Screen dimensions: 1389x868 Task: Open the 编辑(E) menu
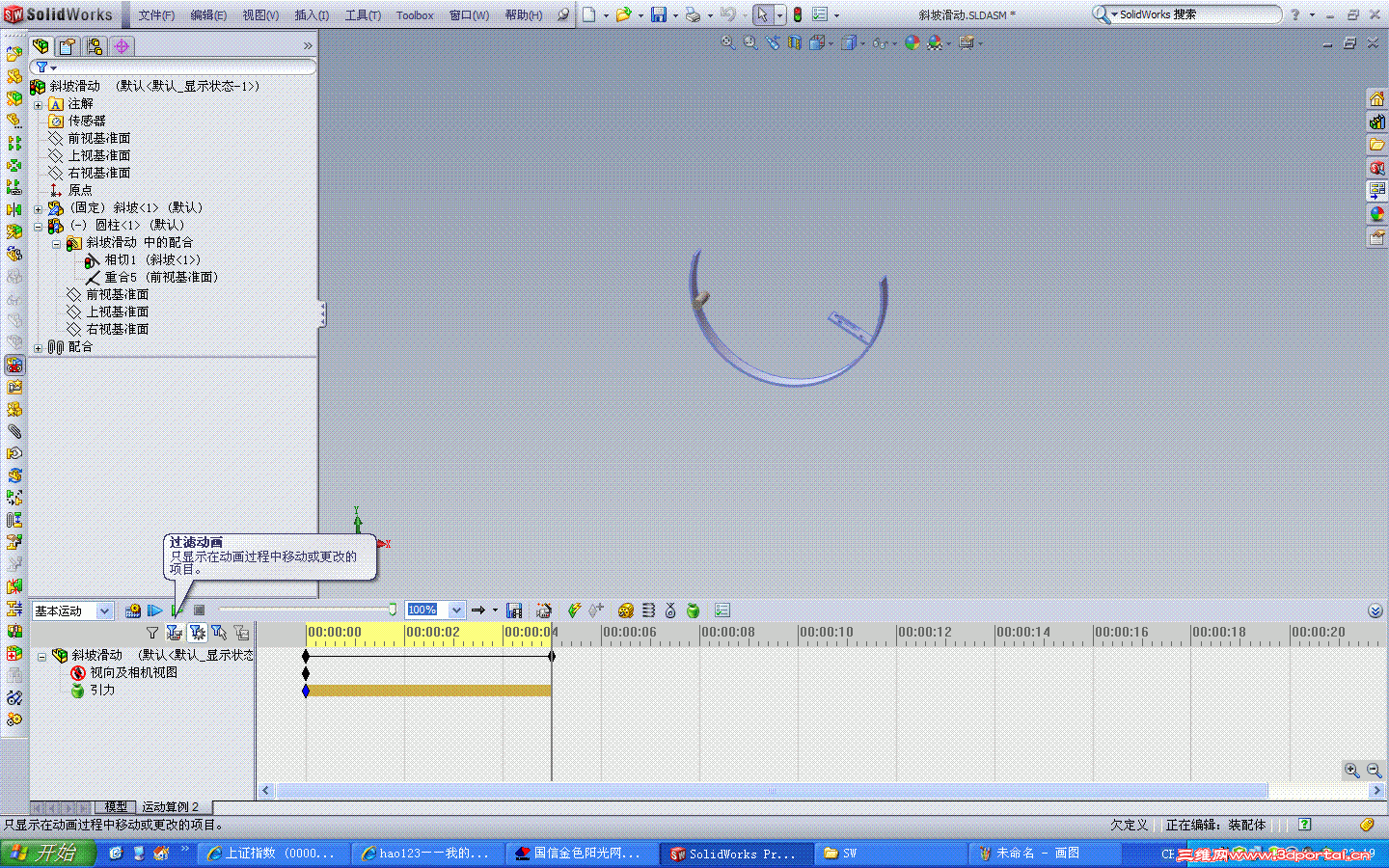[208, 15]
